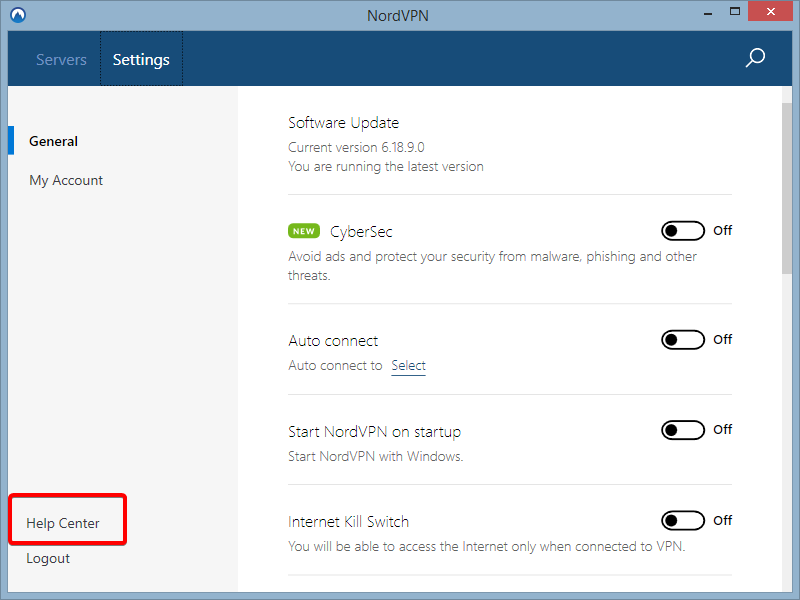The height and width of the screenshot is (600, 800).
Task: Open the Settings tab
Action: (x=141, y=59)
